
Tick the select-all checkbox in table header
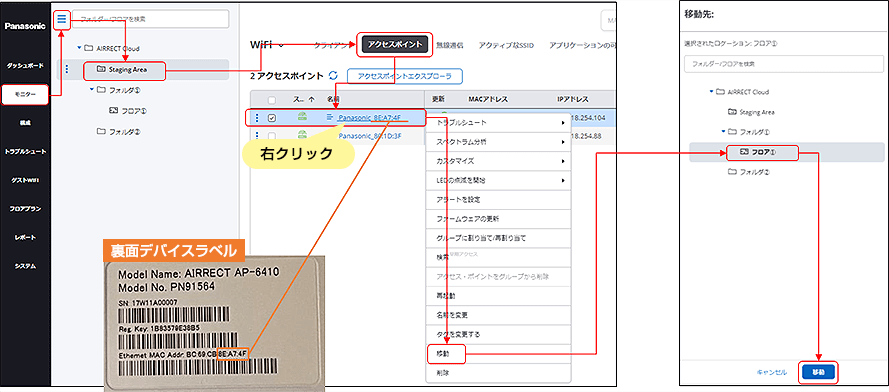(x=272, y=100)
